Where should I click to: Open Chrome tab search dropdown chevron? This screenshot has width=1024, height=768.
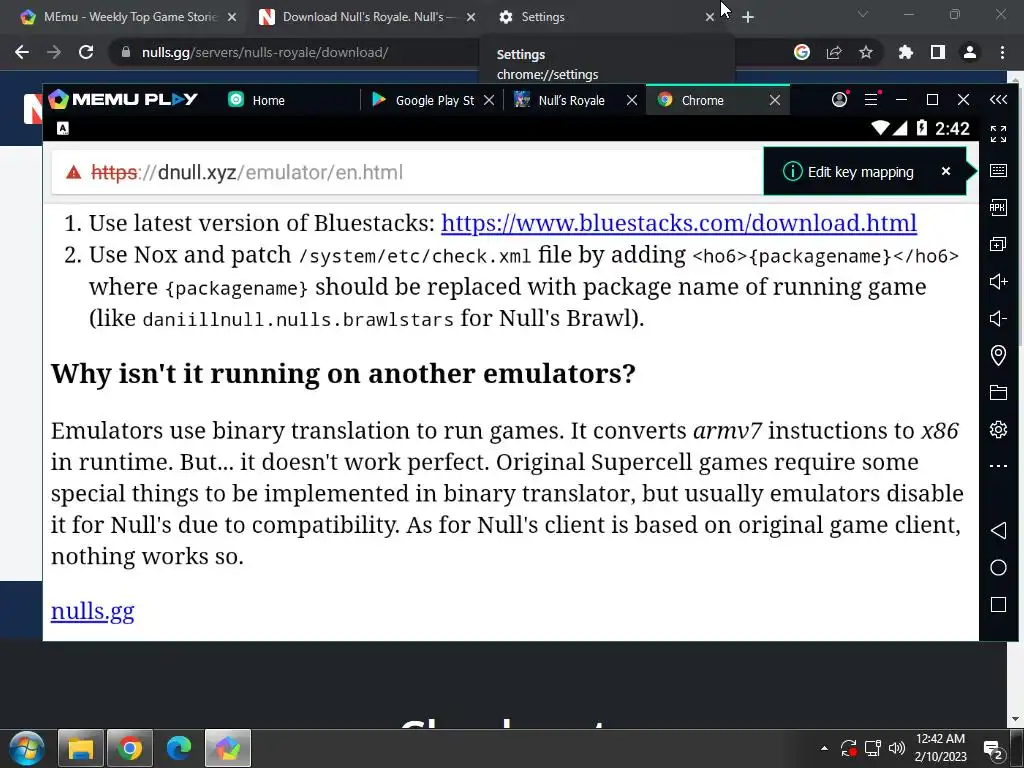click(863, 14)
